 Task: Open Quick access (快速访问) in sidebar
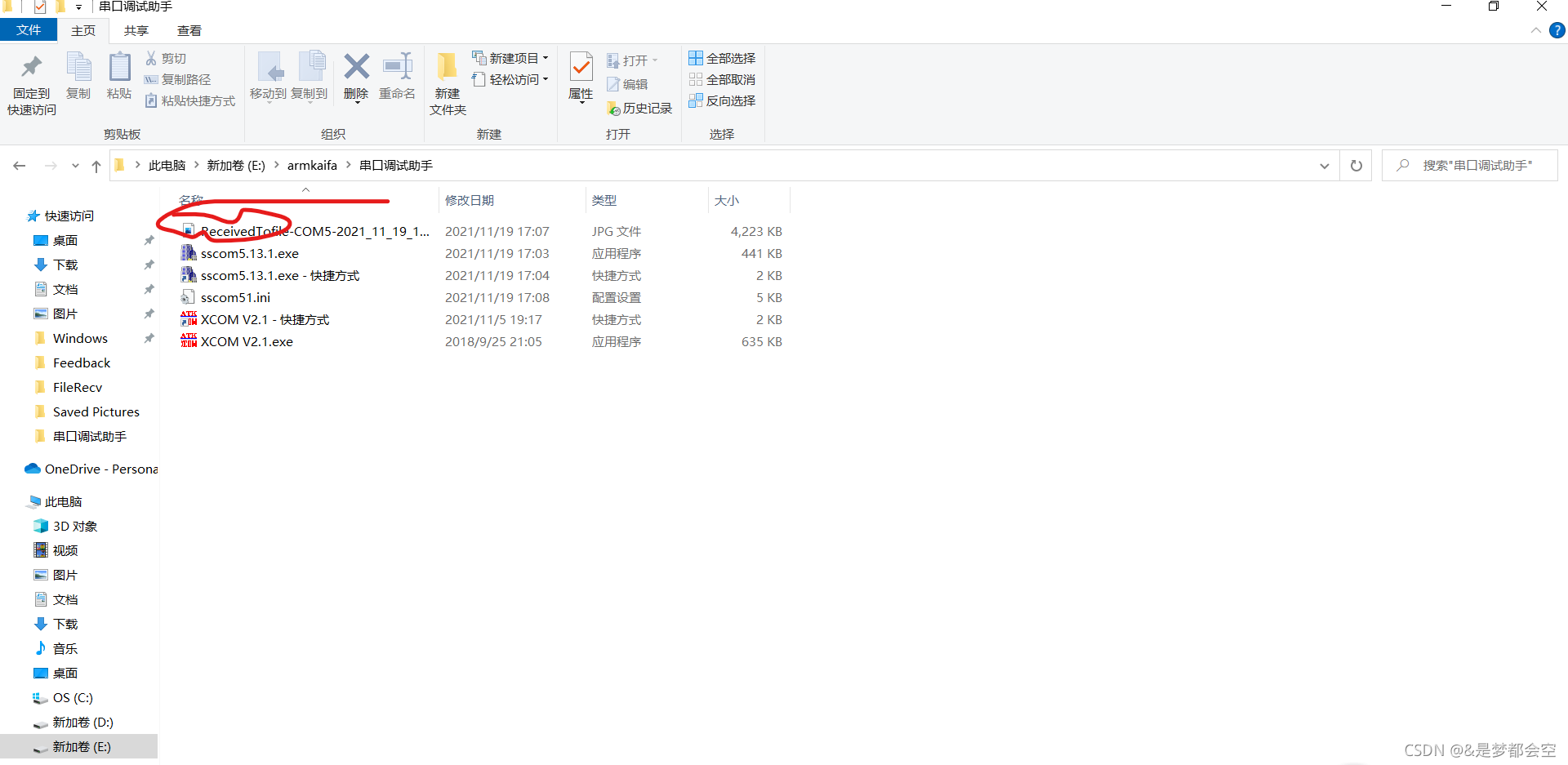click(69, 216)
